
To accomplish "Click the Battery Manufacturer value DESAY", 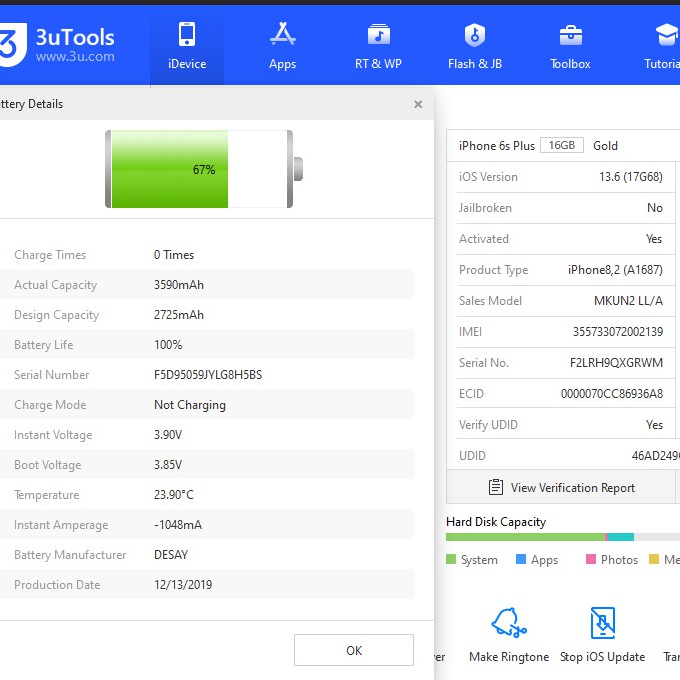I will pyautogui.click(x=171, y=555).
